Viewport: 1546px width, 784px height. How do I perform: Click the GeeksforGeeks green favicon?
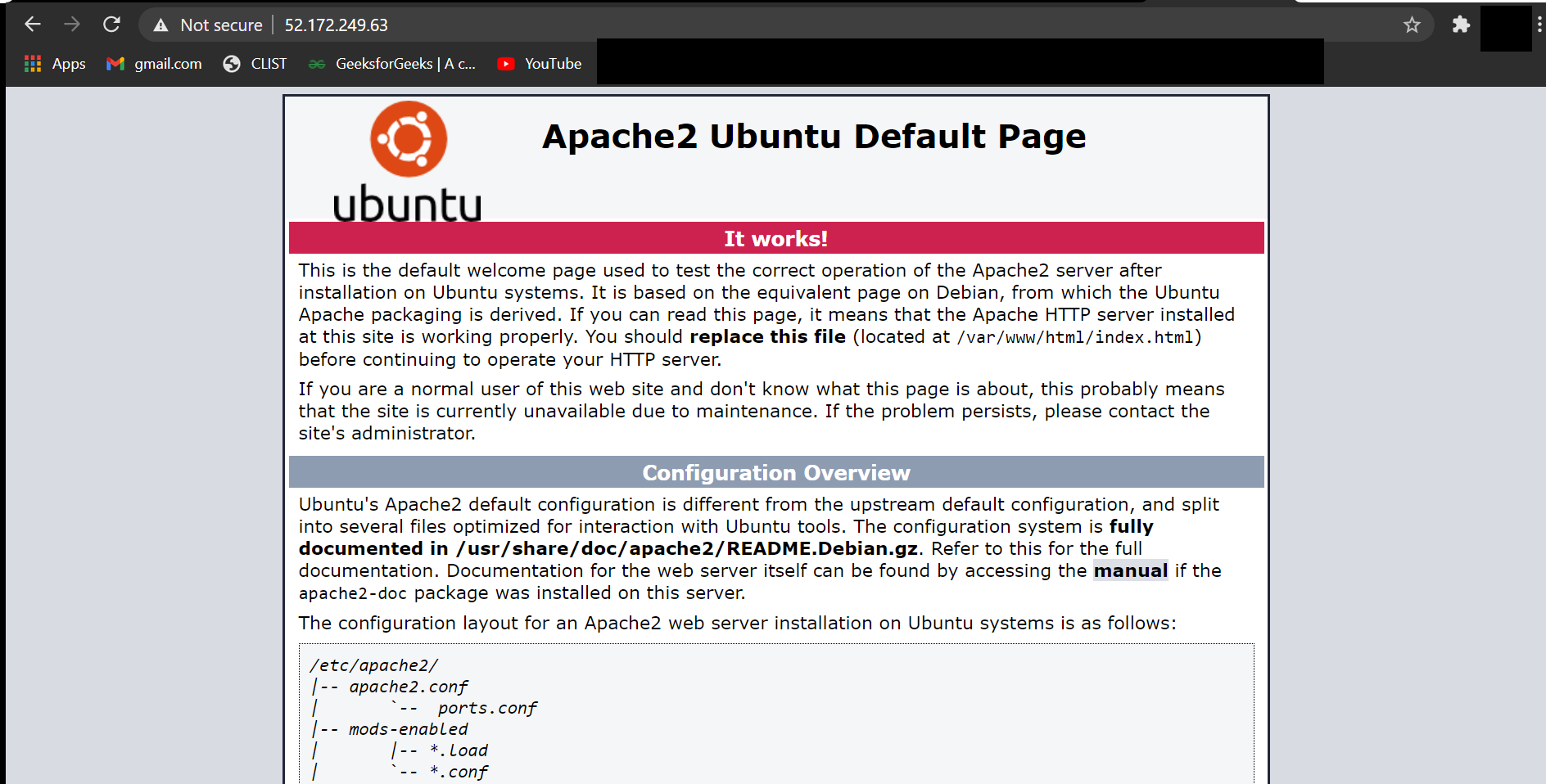(317, 64)
